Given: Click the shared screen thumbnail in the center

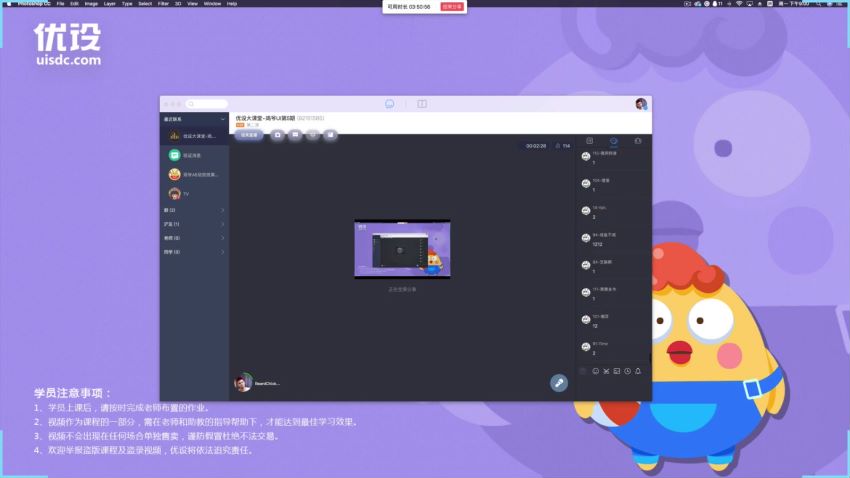Looking at the screenshot, I should tap(402, 249).
